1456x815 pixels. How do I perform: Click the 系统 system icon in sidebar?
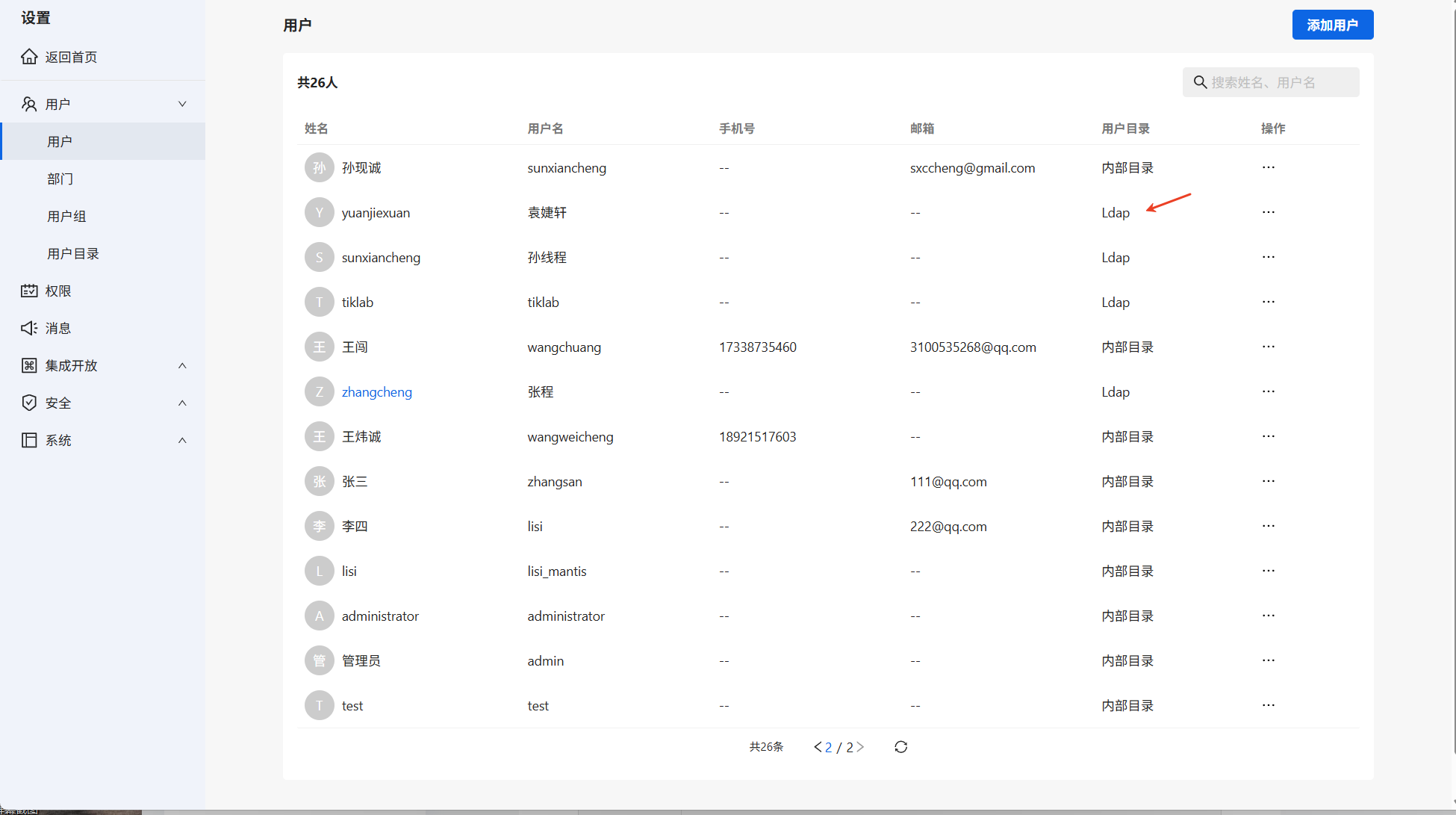coord(29,440)
